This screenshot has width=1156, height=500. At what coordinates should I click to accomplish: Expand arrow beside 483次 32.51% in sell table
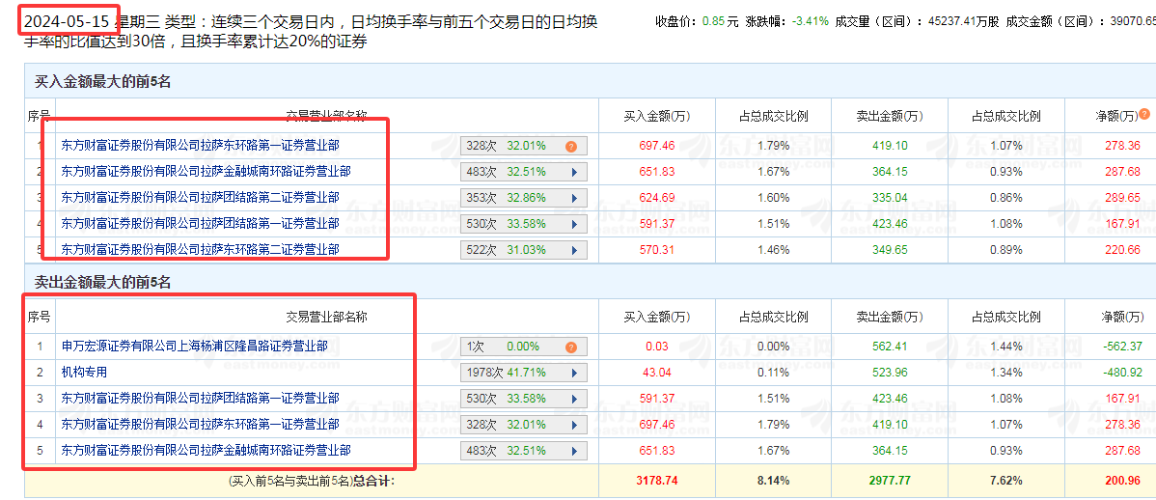(573, 449)
